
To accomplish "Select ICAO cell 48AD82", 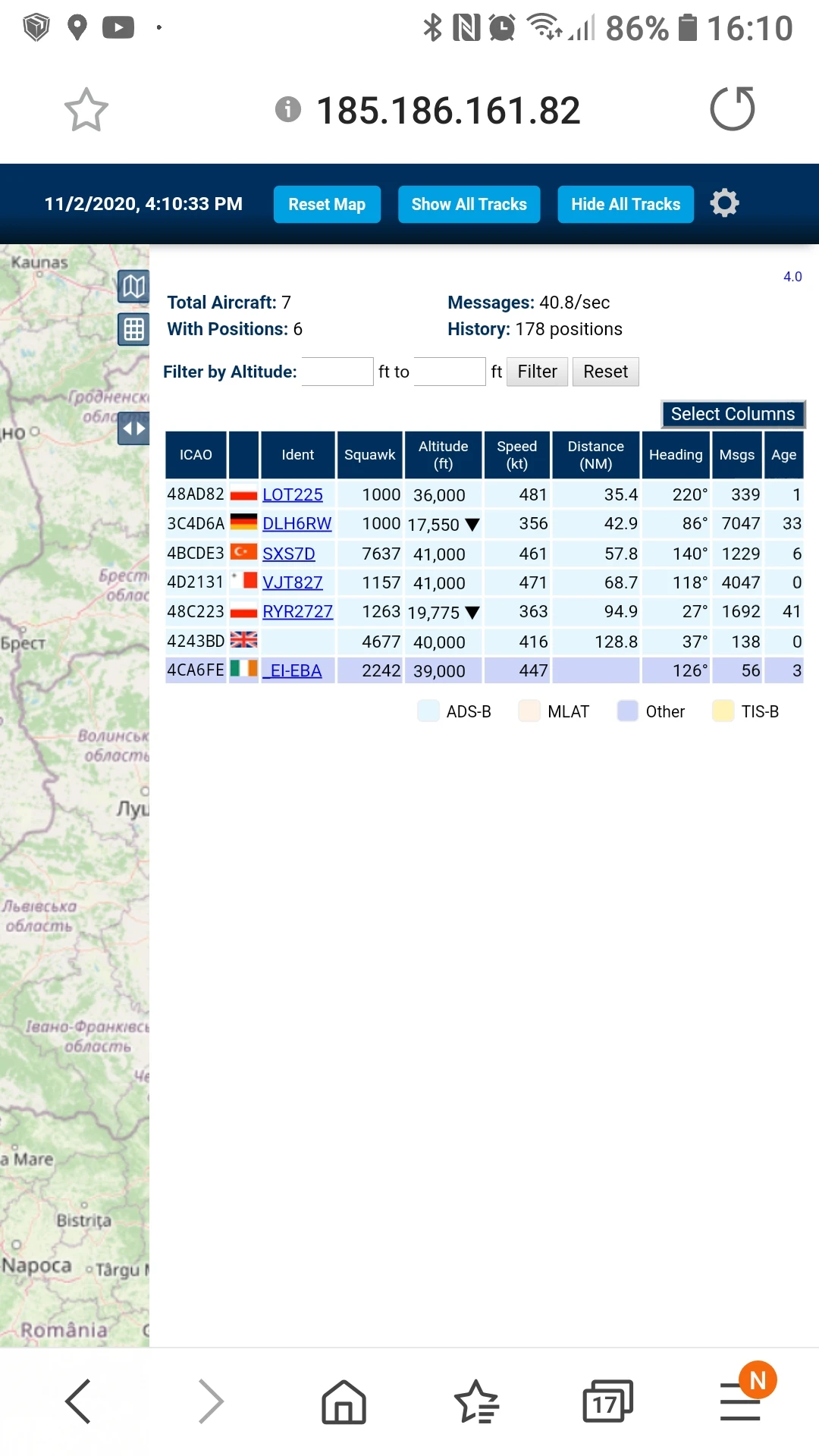I will (x=196, y=494).
